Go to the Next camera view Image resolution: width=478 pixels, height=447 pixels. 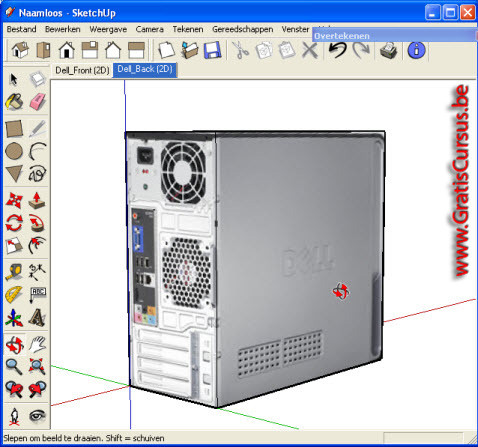tap(37, 389)
